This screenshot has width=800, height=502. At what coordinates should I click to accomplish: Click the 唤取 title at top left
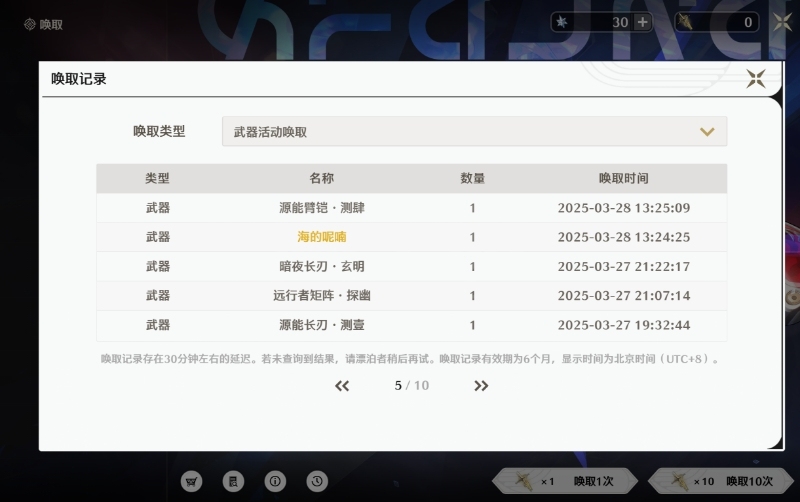(x=51, y=24)
